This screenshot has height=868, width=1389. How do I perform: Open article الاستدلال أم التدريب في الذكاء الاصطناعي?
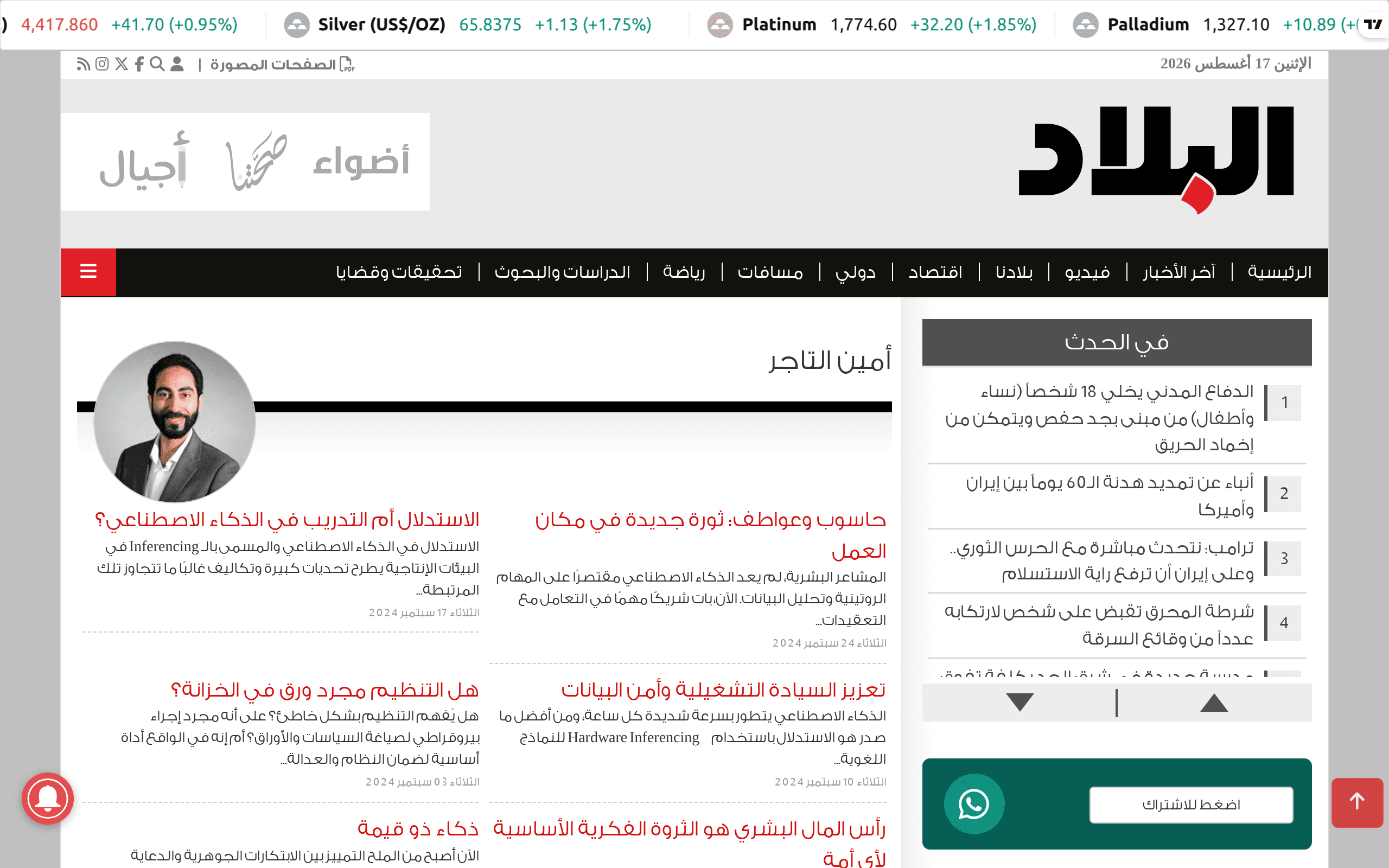pyautogui.click(x=287, y=520)
